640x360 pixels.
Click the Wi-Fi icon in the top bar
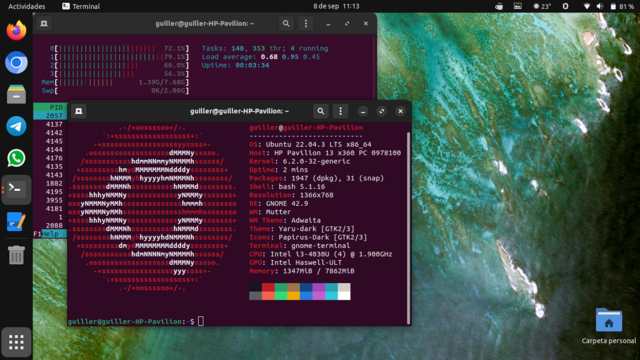point(587,6)
